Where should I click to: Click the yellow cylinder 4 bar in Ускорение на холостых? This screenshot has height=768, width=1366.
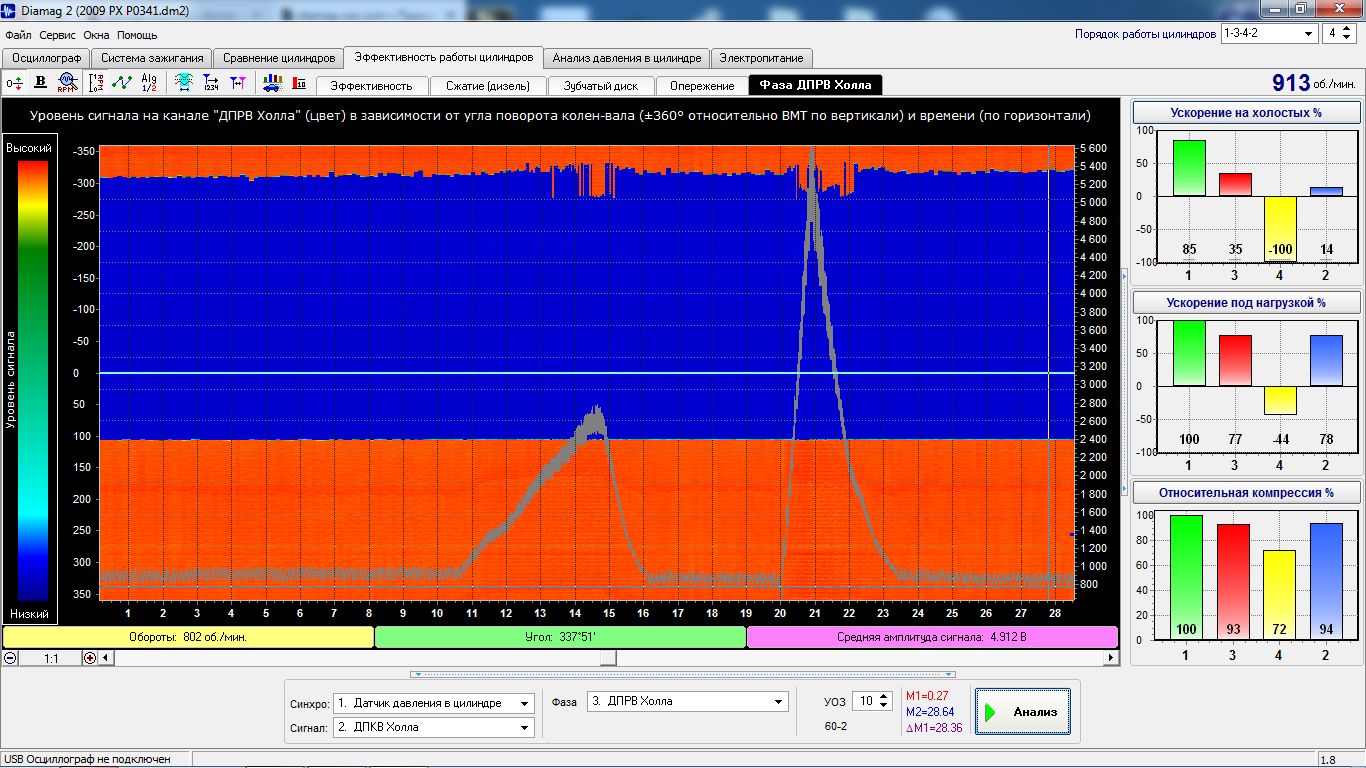[1279, 229]
